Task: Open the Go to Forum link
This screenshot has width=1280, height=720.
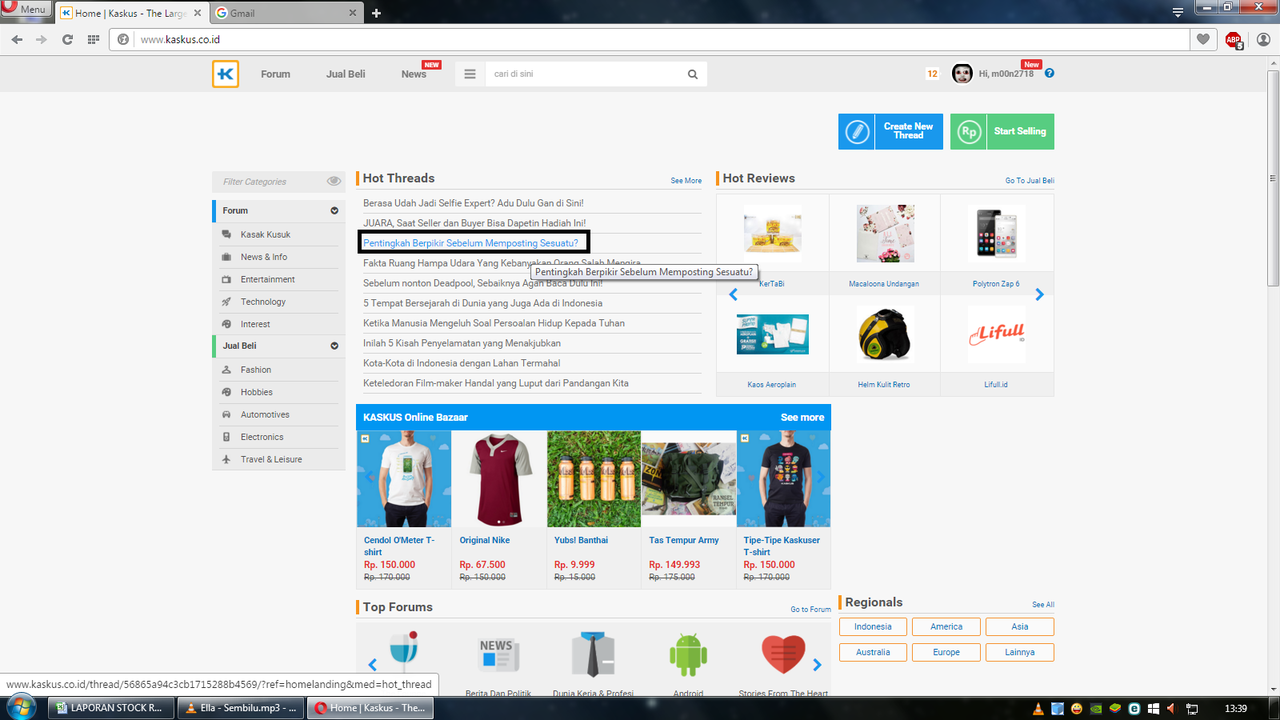Action: [810, 609]
